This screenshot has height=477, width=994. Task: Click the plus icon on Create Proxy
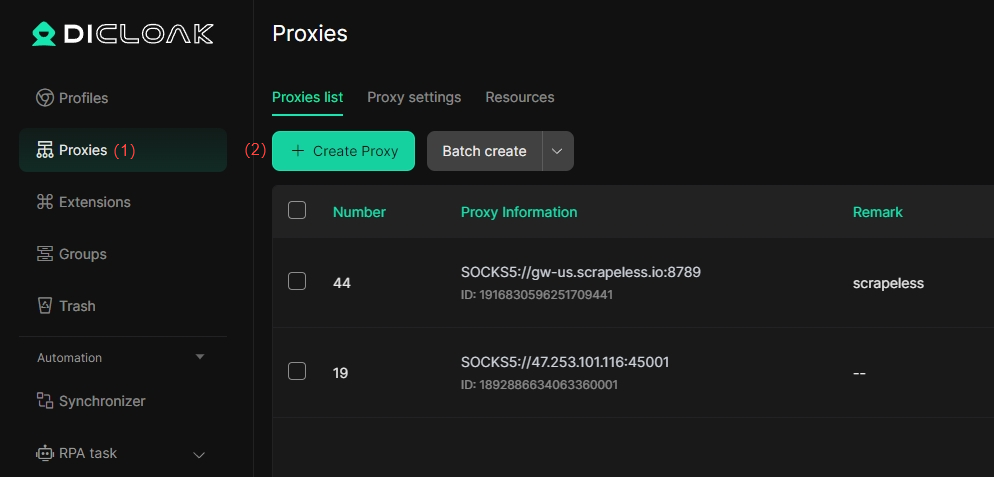[297, 151]
